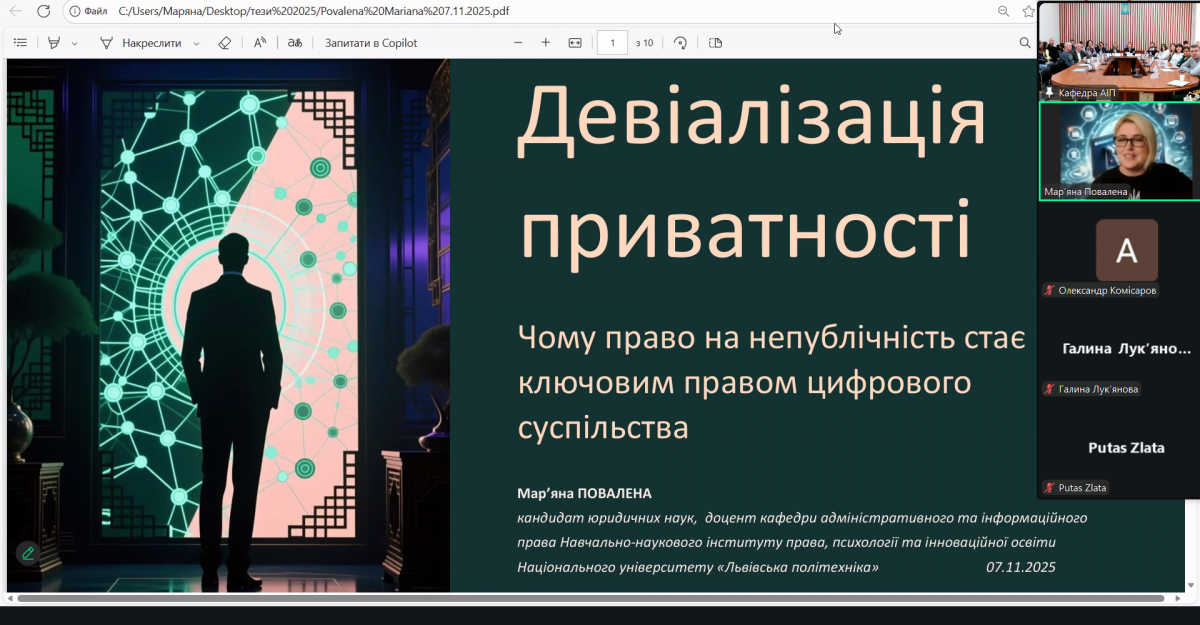Fit the page to width
Screen dimensions: 1200x625
click(573, 42)
